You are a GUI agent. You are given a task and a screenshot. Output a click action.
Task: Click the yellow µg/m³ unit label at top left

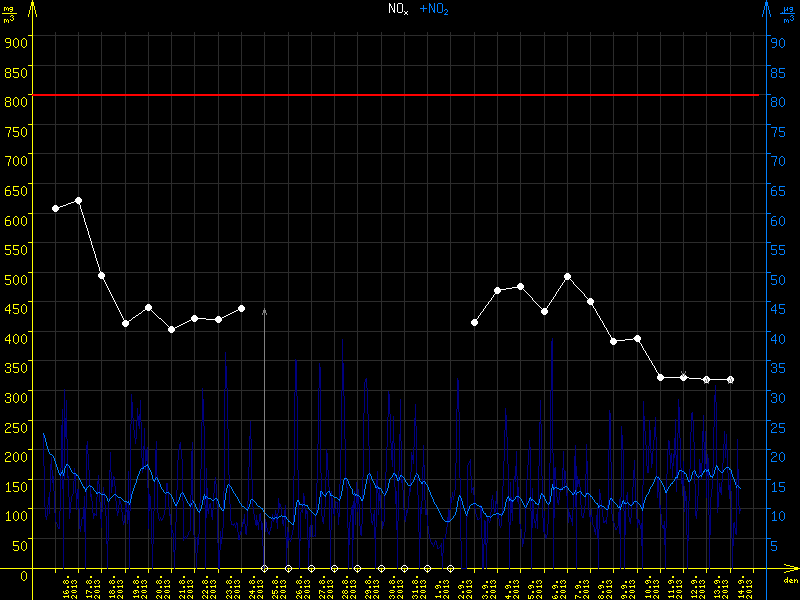pos(8,13)
